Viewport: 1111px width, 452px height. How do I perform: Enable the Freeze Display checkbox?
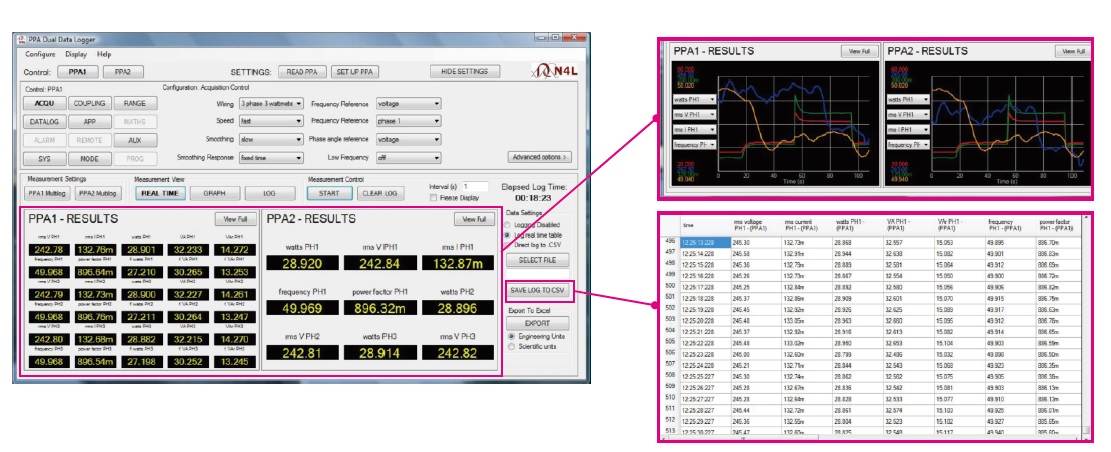pos(432,198)
